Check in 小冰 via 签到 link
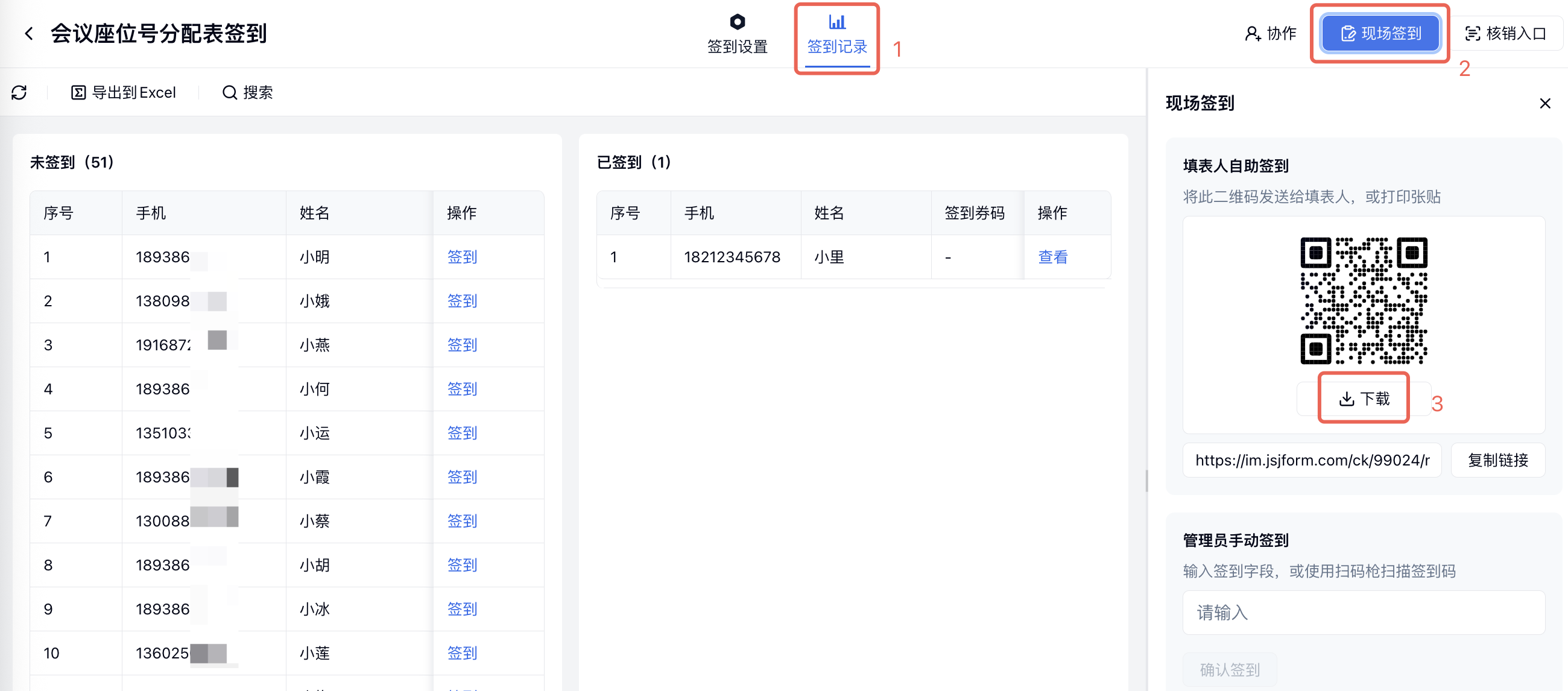Viewport: 1568px width, 691px height. click(462, 609)
